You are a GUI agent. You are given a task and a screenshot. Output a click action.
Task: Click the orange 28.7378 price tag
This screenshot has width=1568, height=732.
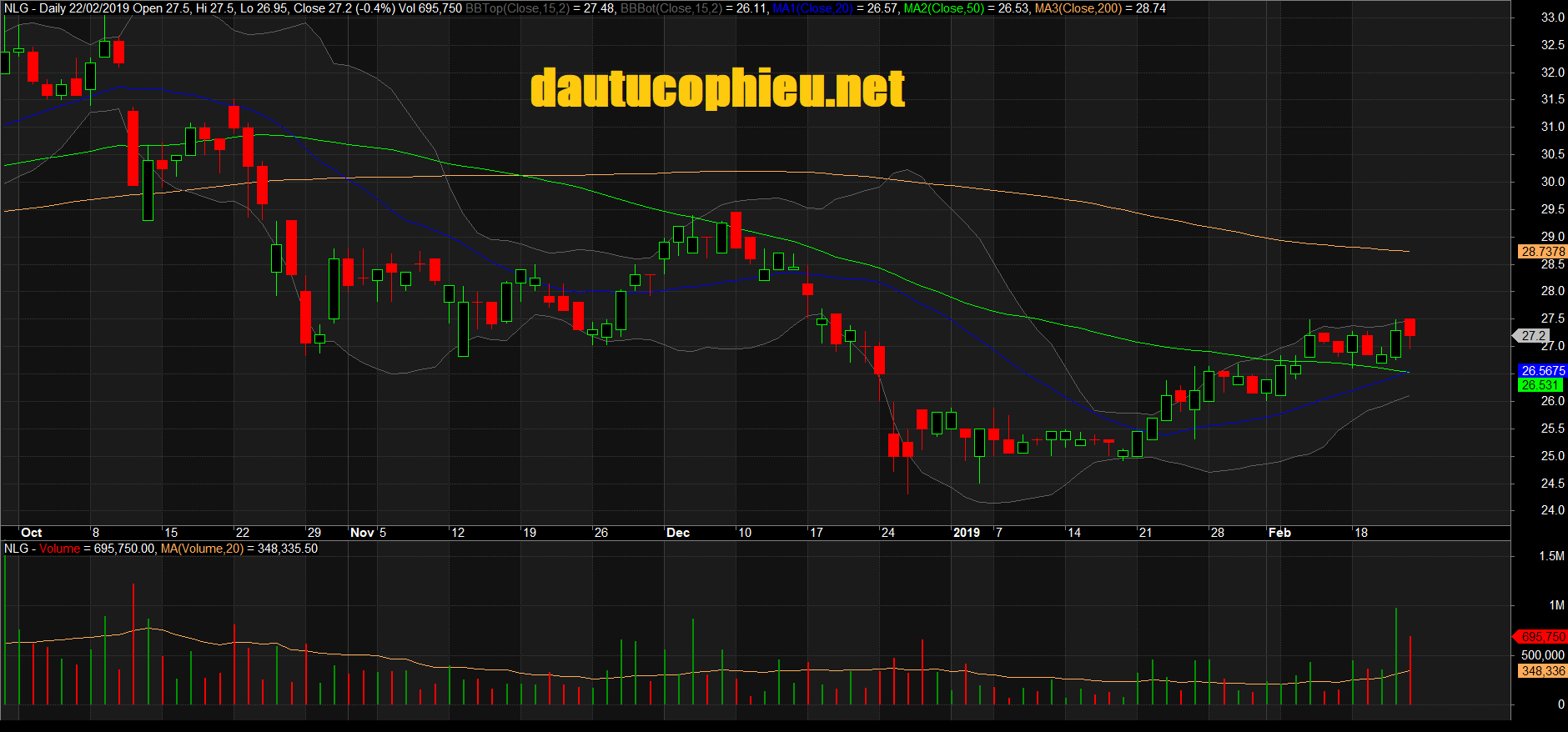1542,251
